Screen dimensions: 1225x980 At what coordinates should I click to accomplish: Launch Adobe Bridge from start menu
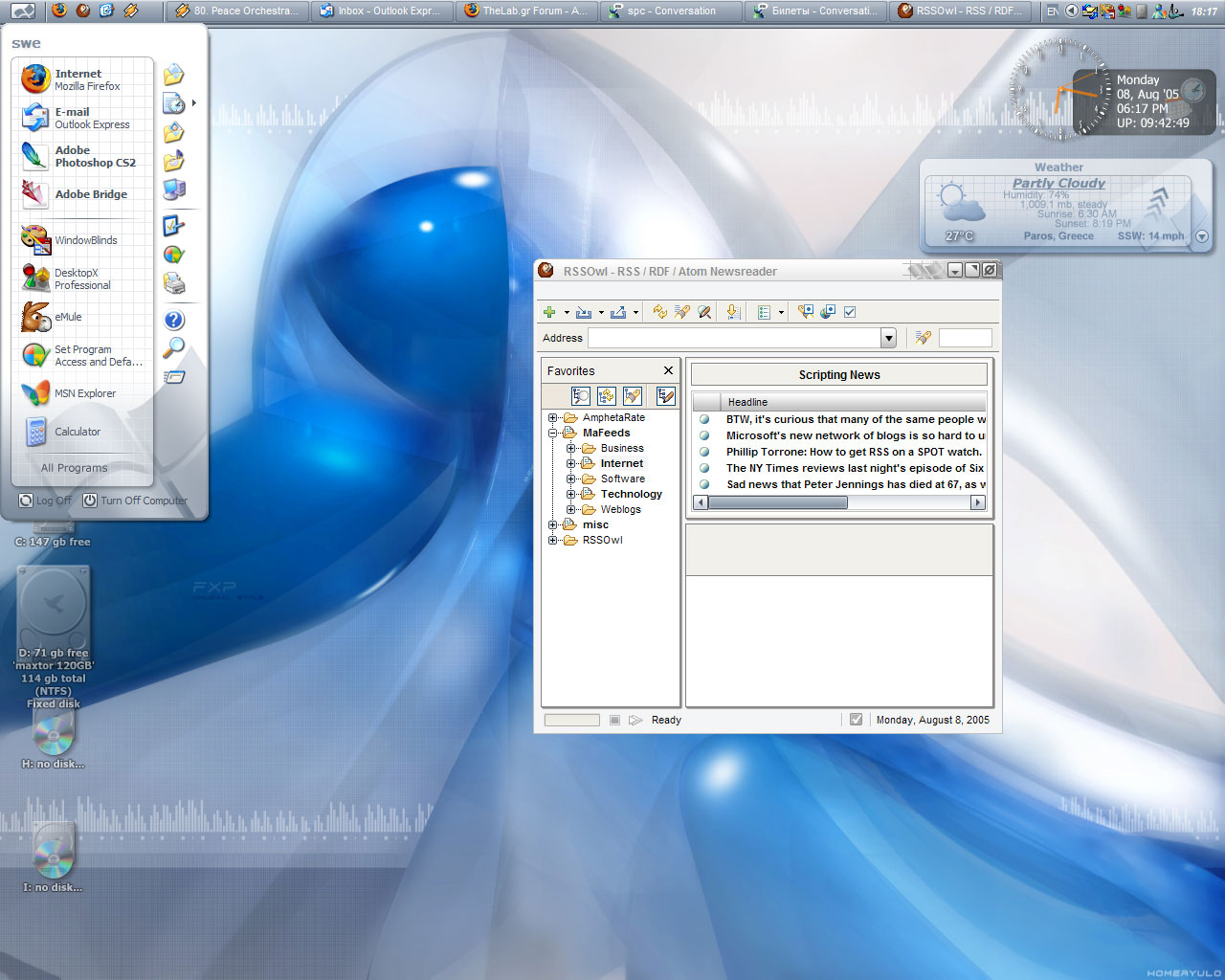pos(84,194)
